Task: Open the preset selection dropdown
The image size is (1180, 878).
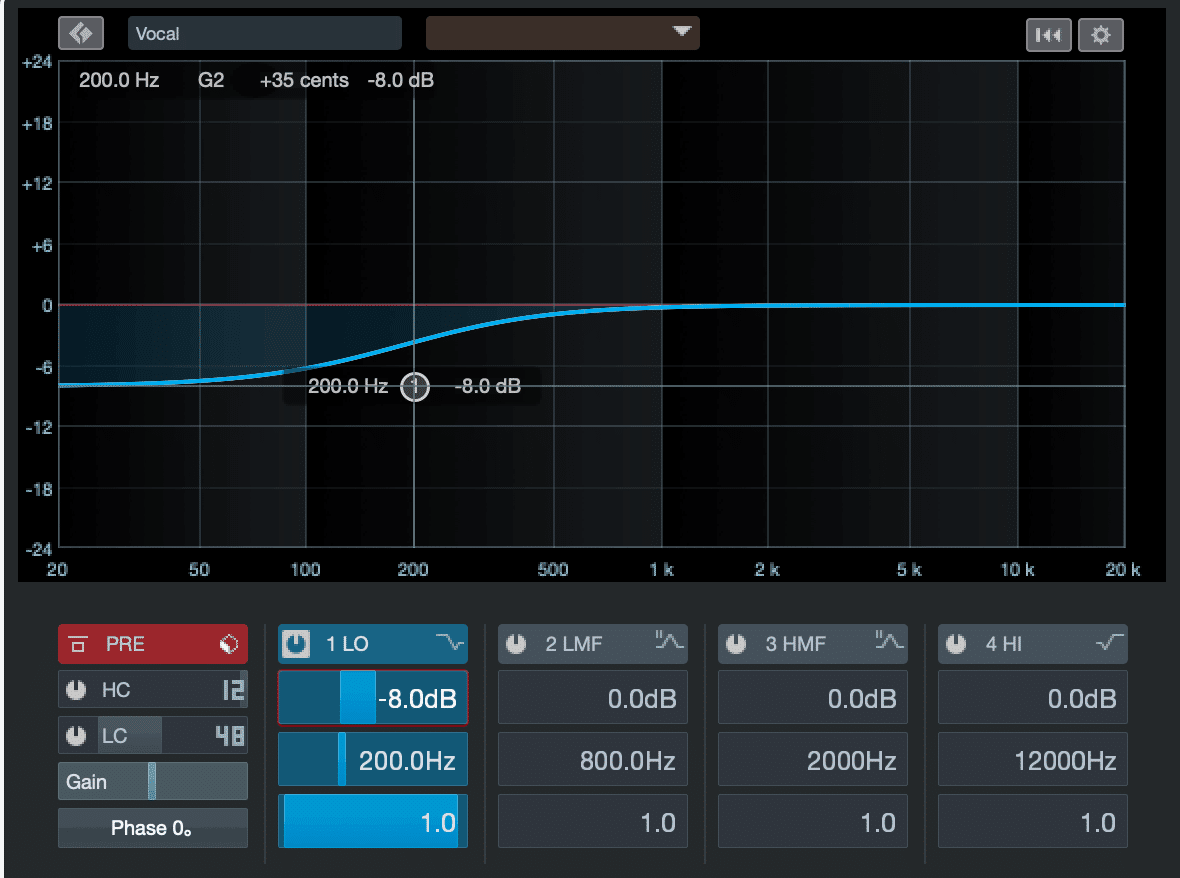Action: click(562, 32)
